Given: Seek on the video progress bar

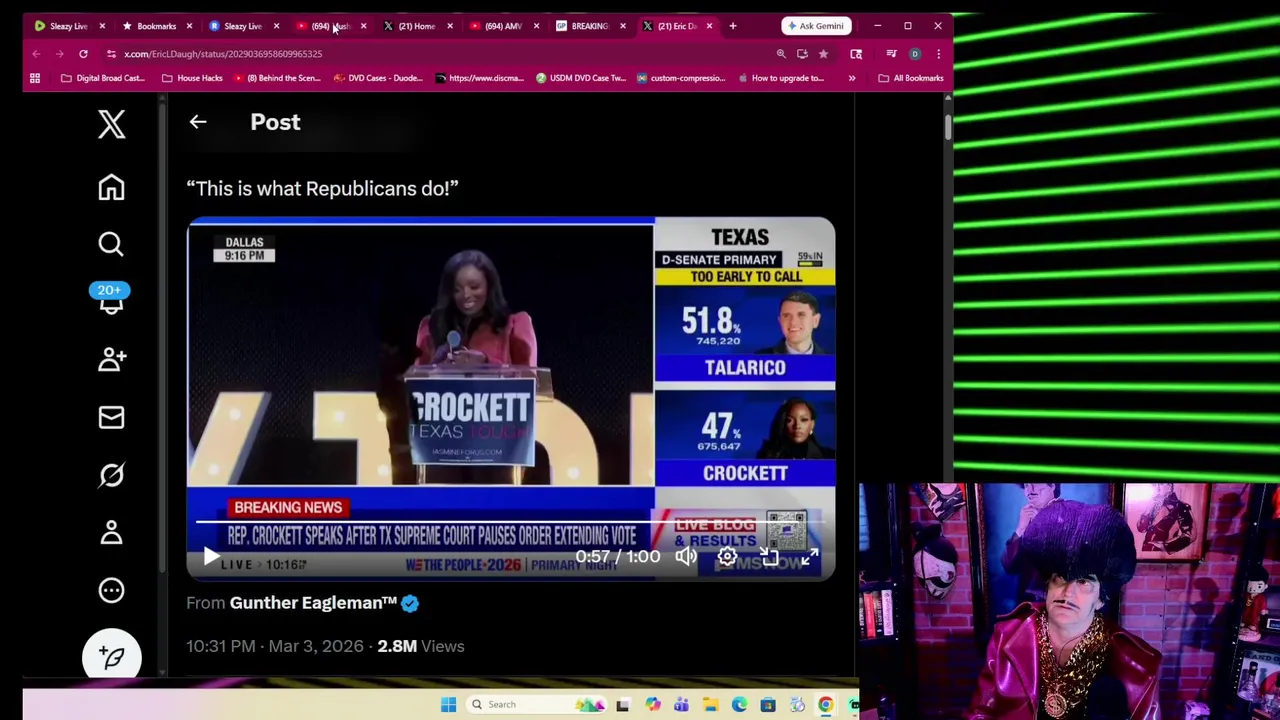Looking at the screenshot, I should pos(510,522).
